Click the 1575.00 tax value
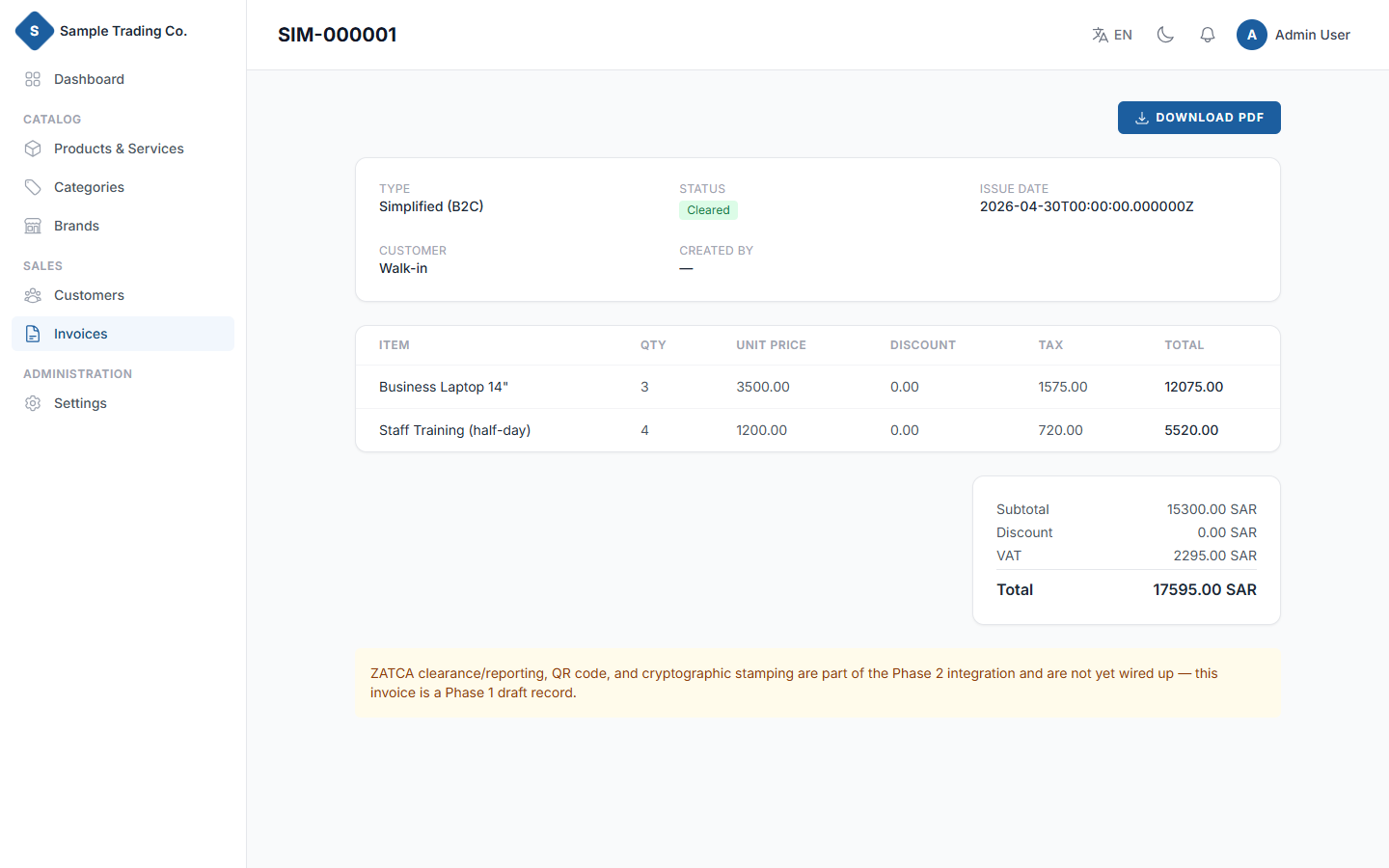Viewport: 1389px width, 868px height. click(1062, 387)
